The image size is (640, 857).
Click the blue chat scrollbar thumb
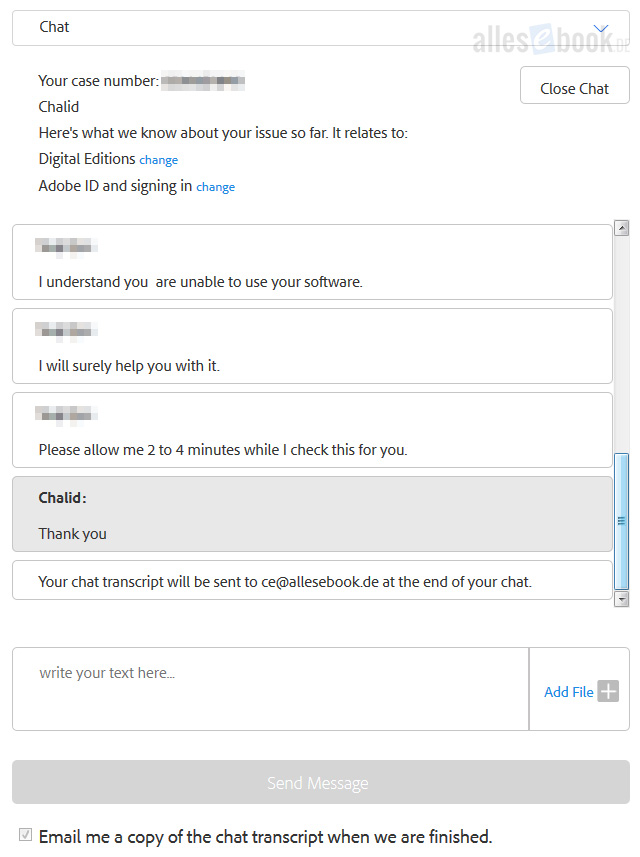(x=621, y=521)
